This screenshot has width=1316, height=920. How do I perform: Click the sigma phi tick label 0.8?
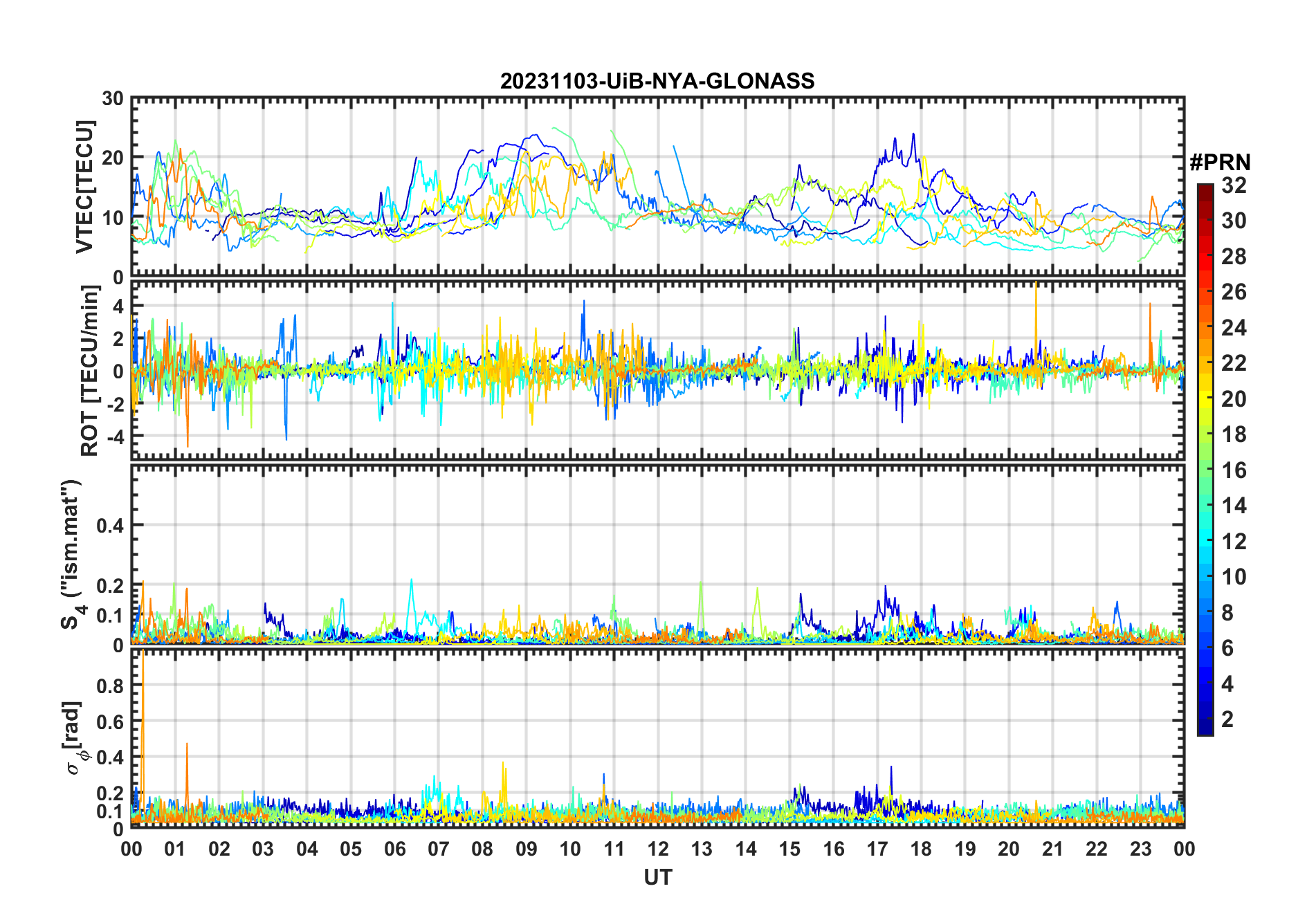pyautogui.click(x=110, y=686)
